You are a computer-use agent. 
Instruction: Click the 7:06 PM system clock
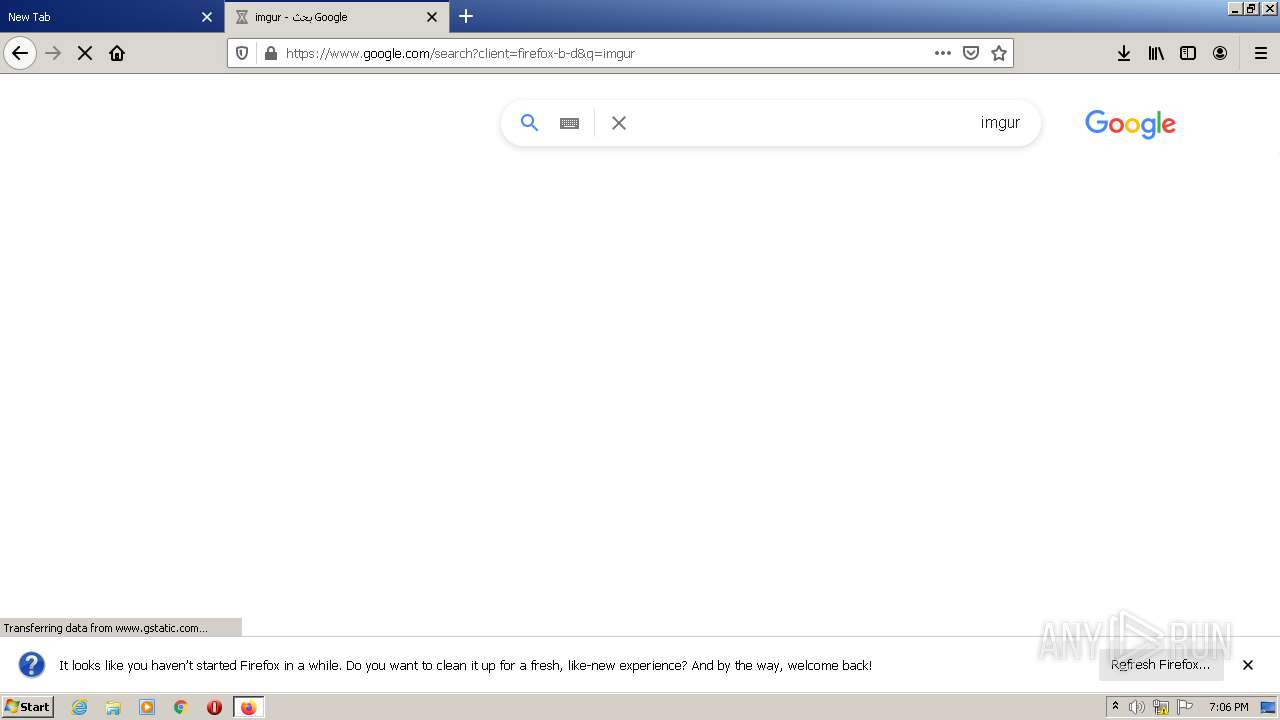click(1229, 707)
